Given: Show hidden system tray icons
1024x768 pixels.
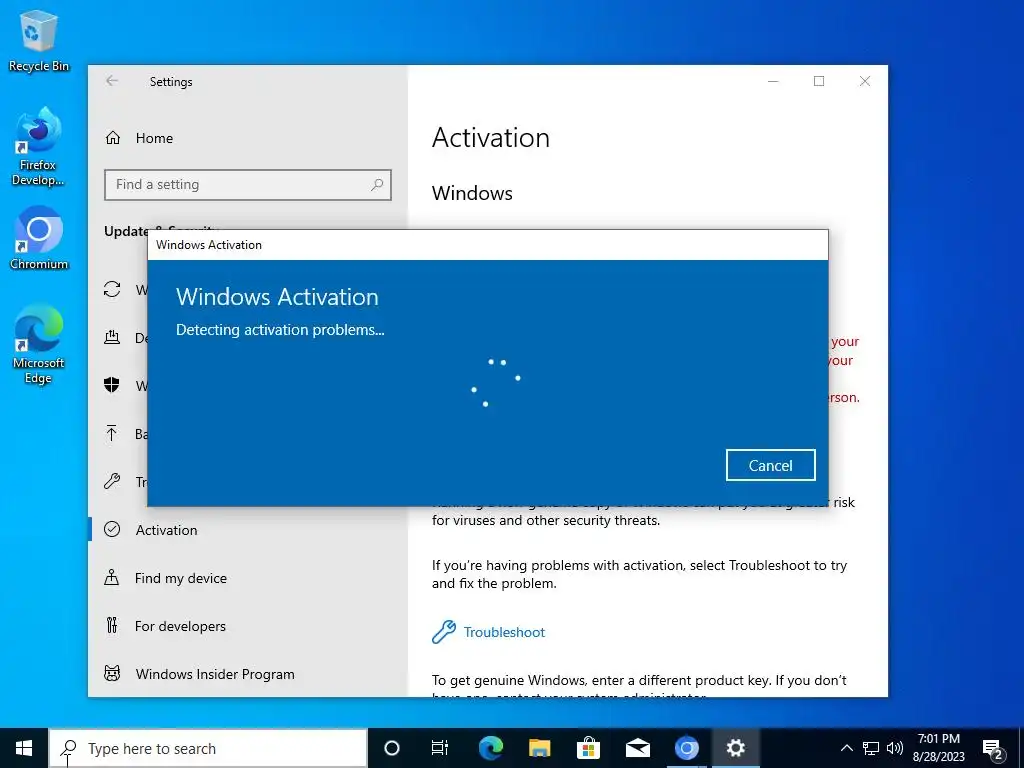Looking at the screenshot, I should (x=846, y=748).
